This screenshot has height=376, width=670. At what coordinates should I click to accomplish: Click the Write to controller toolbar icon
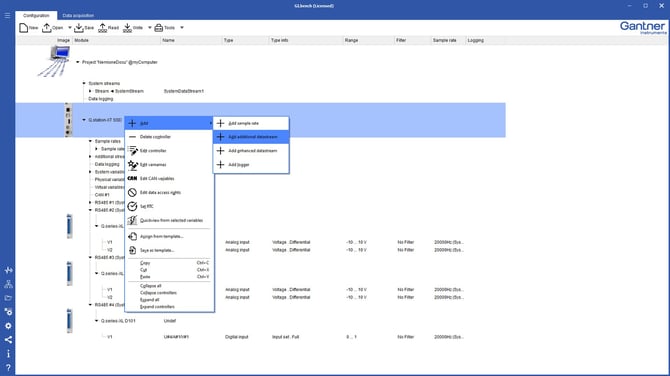click(127, 28)
